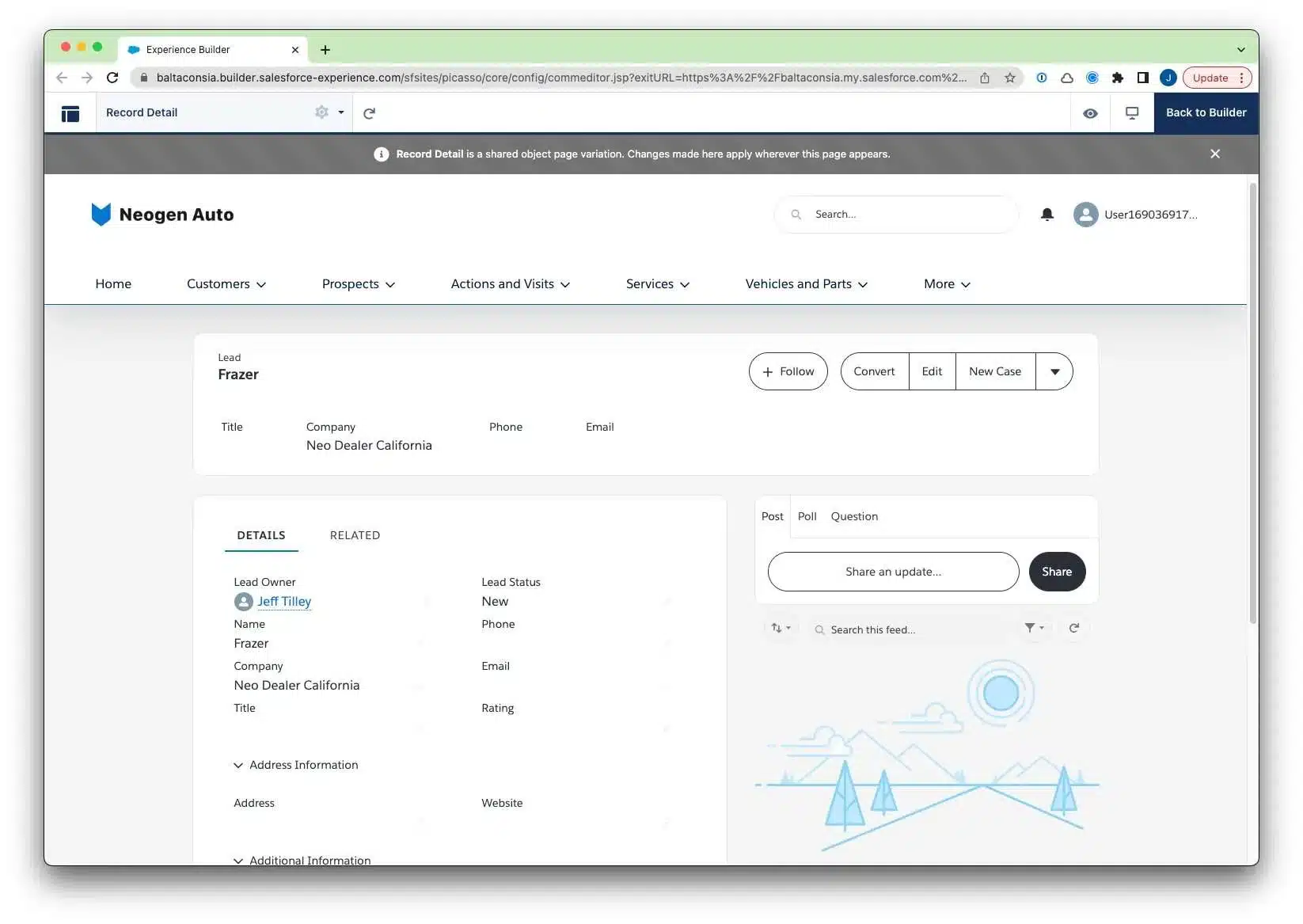The width and height of the screenshot is (1303, 924).
Task: Switch to the RELATED tab
Action: coord(355,535)
